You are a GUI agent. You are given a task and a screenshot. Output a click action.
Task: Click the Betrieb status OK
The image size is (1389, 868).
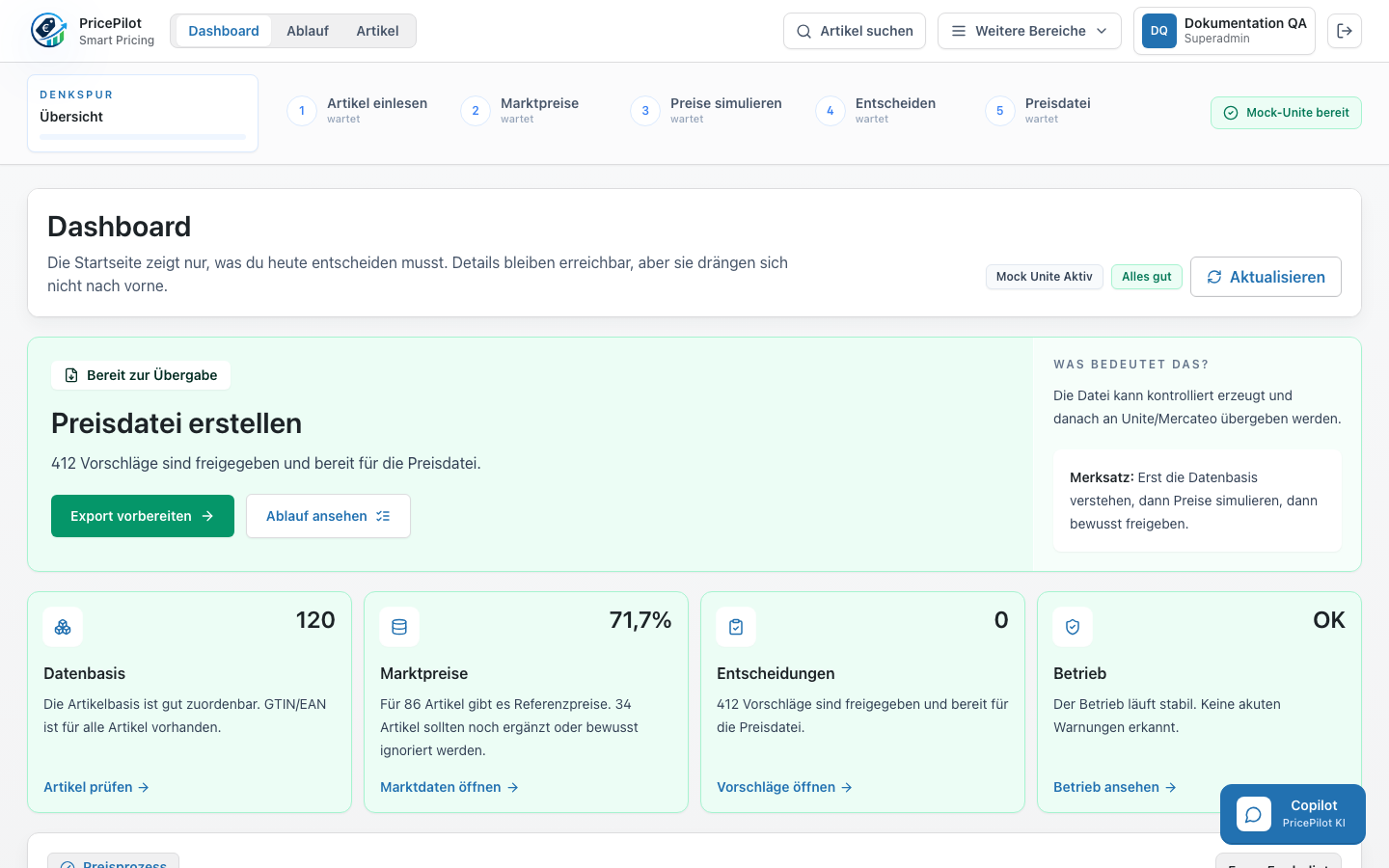[1329, 620]
